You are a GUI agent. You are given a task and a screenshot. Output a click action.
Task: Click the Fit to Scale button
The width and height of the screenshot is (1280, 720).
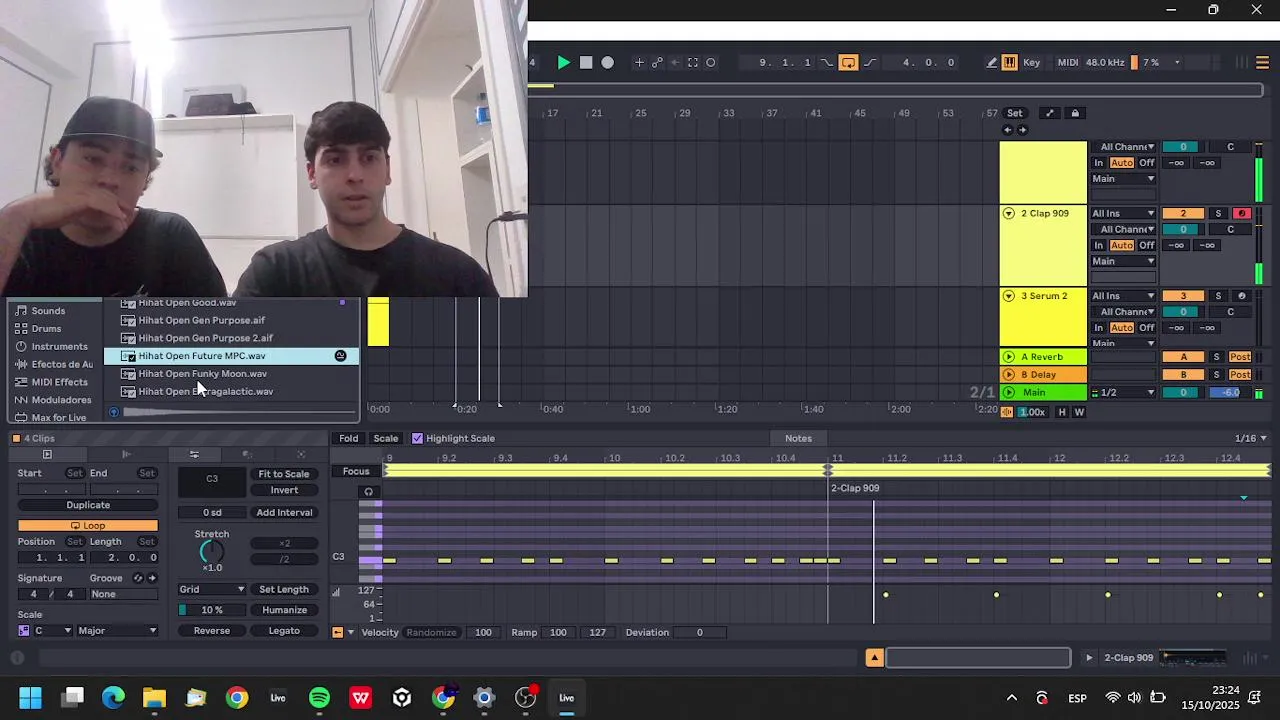[284, 474]
